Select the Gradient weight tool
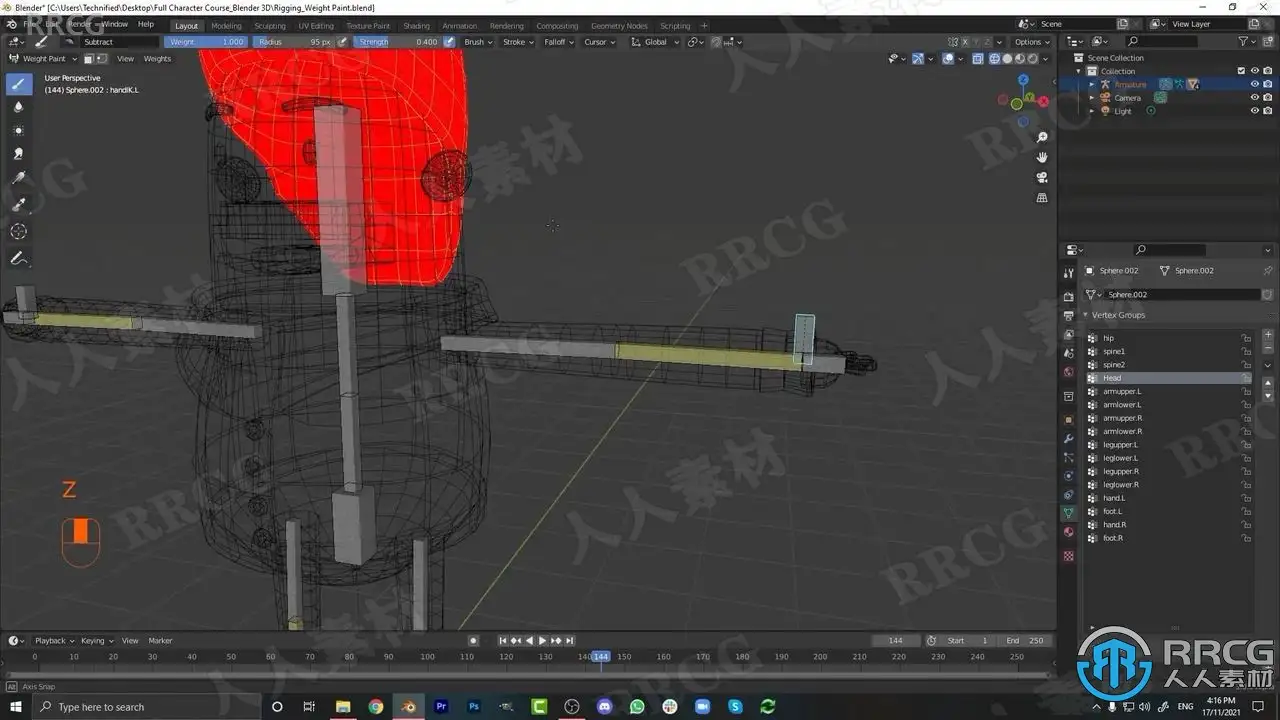The width and height of the screenshot is (1280, 720). point(18,179)
